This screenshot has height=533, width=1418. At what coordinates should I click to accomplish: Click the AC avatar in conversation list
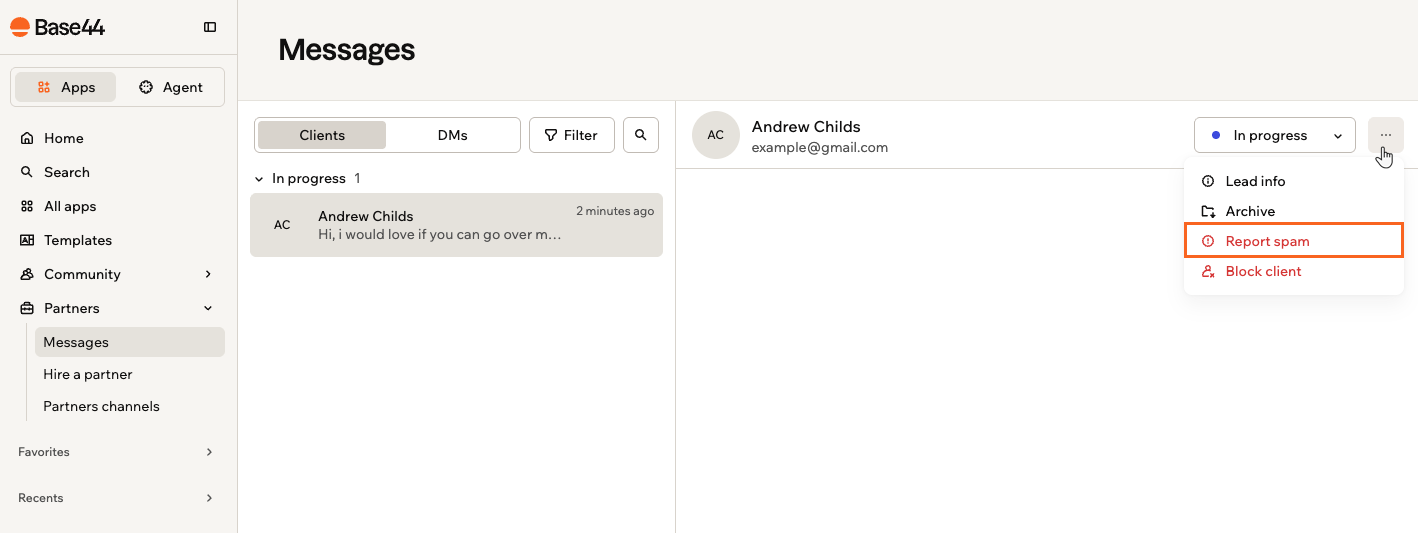pyautogui.click(x=282, y=225)
